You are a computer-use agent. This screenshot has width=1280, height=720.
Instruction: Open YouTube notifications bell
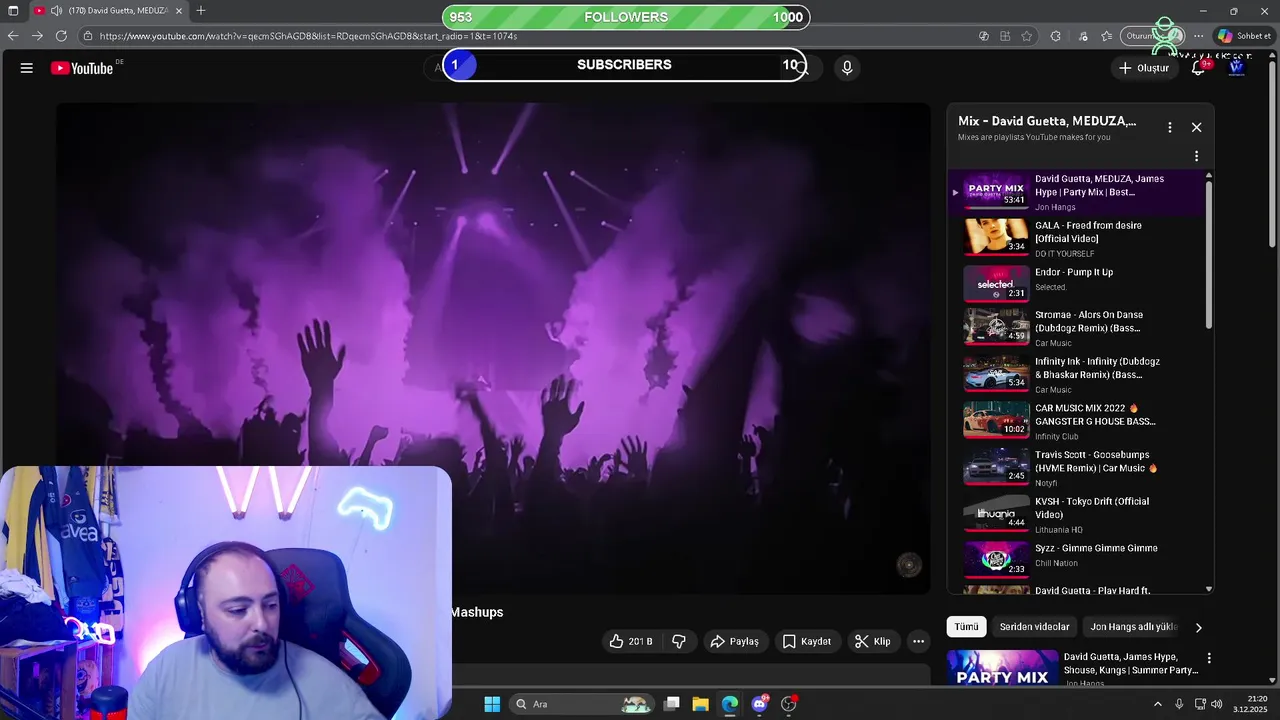click(1198, 68)
